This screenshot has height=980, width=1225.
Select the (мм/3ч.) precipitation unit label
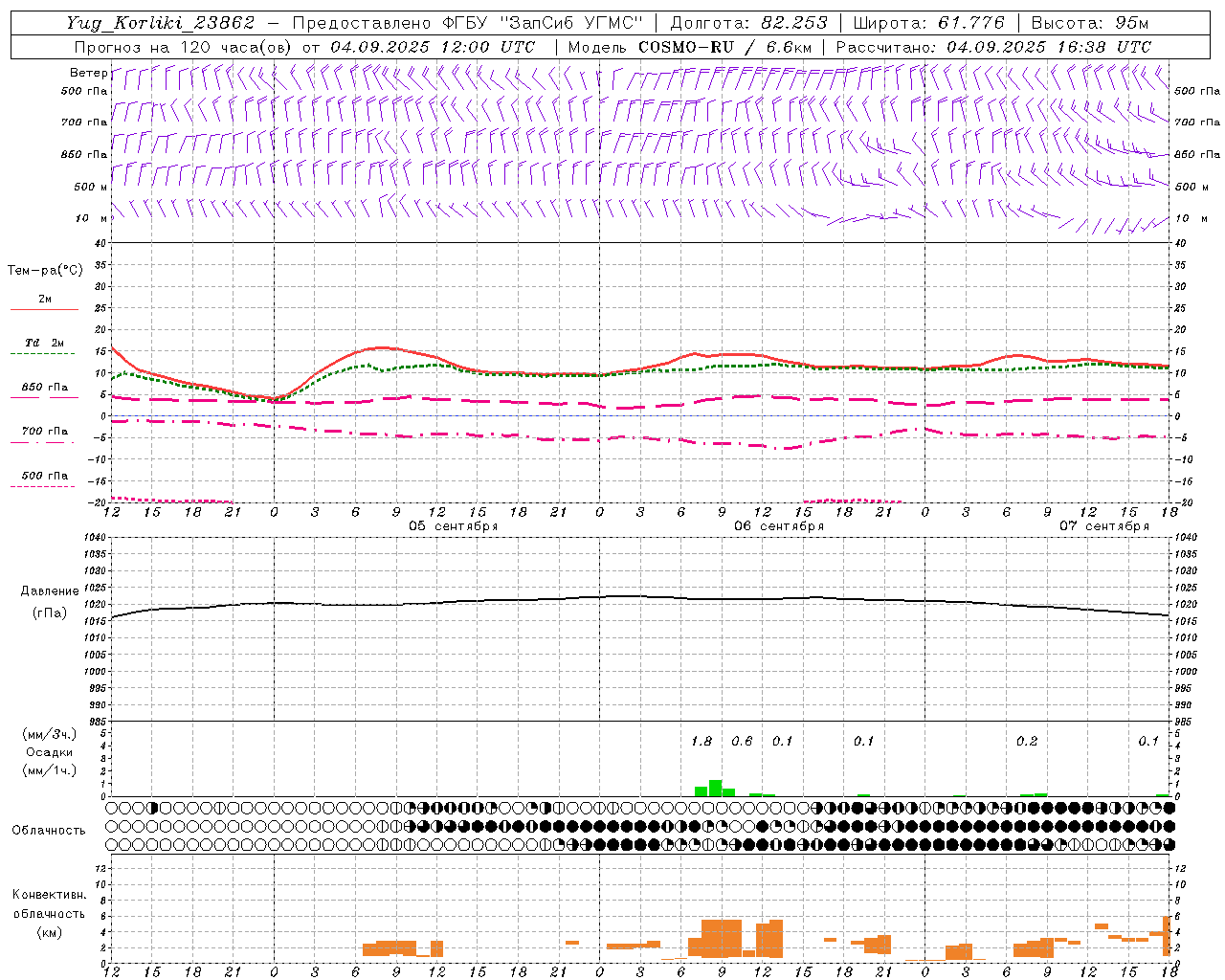[50, 735]
